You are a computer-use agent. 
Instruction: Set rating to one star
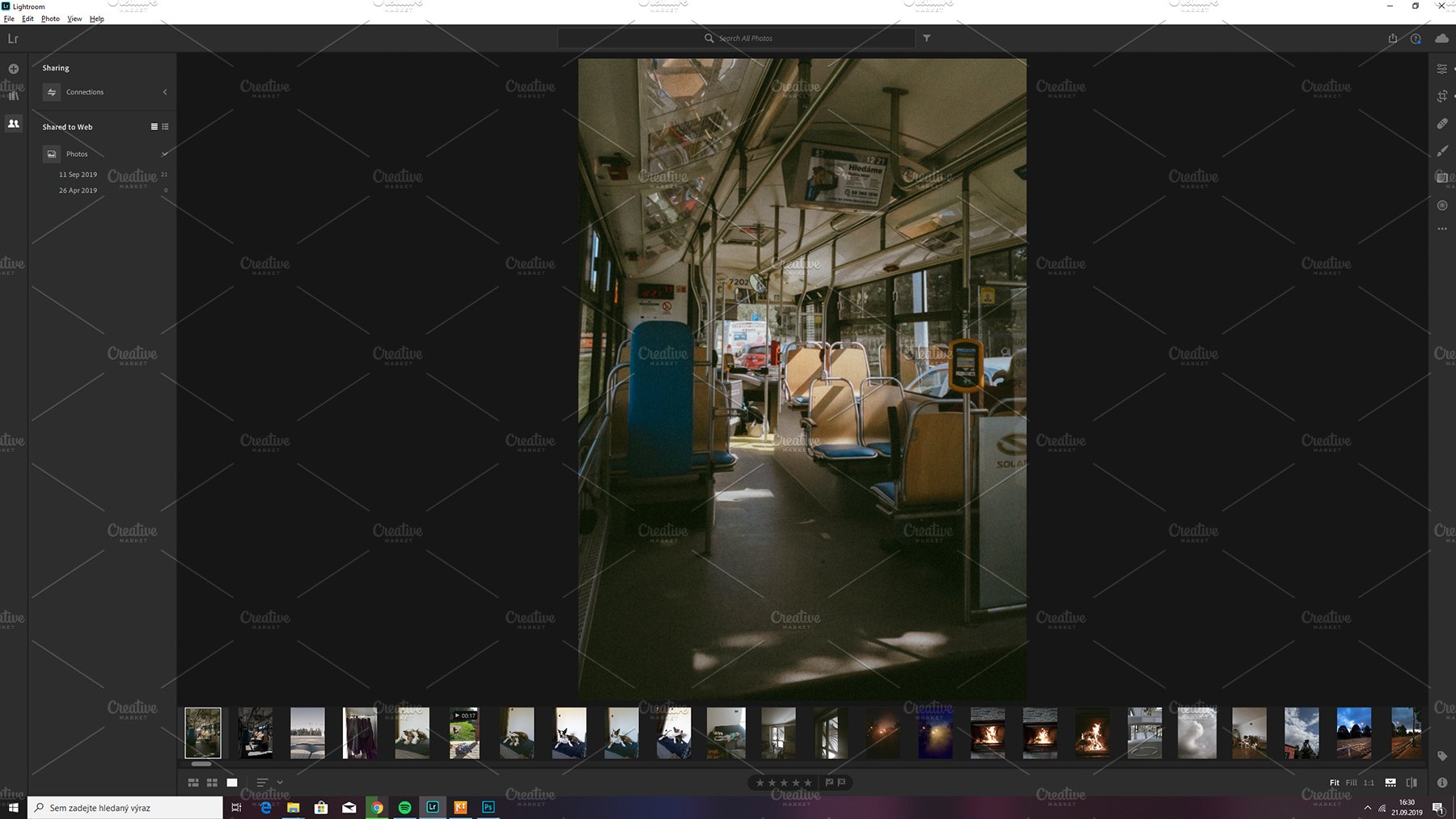[x=760, y=783]
